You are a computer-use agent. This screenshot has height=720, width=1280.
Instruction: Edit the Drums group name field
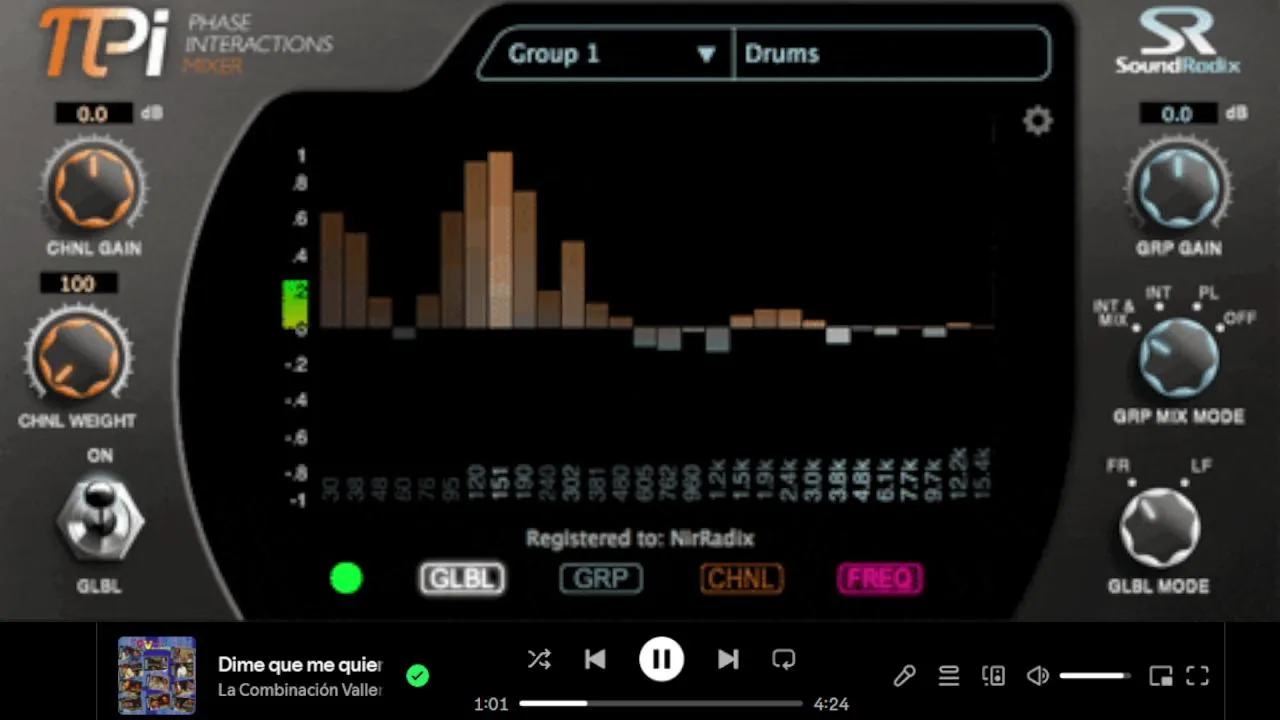coord(892,54)
